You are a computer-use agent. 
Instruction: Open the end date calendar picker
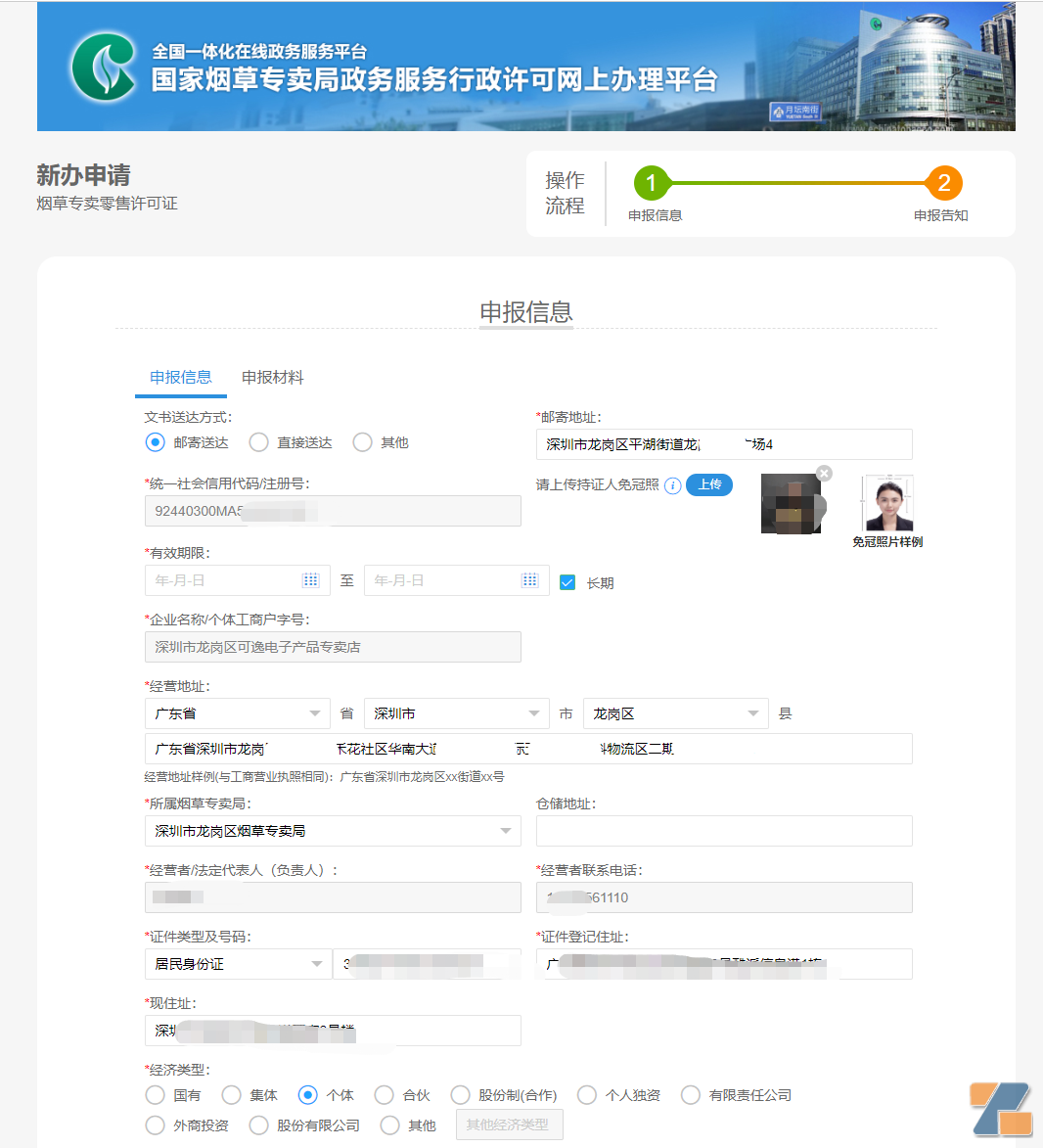click(x=530, y=579)
